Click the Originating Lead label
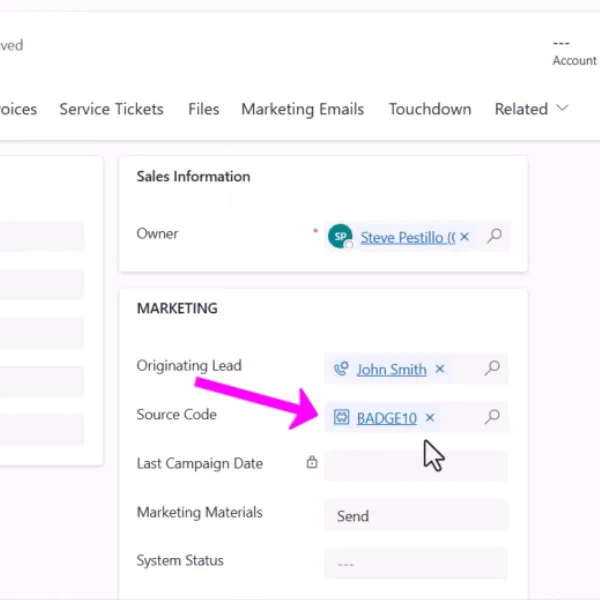This screenshot has height=600, width=600. coord(189,366)
